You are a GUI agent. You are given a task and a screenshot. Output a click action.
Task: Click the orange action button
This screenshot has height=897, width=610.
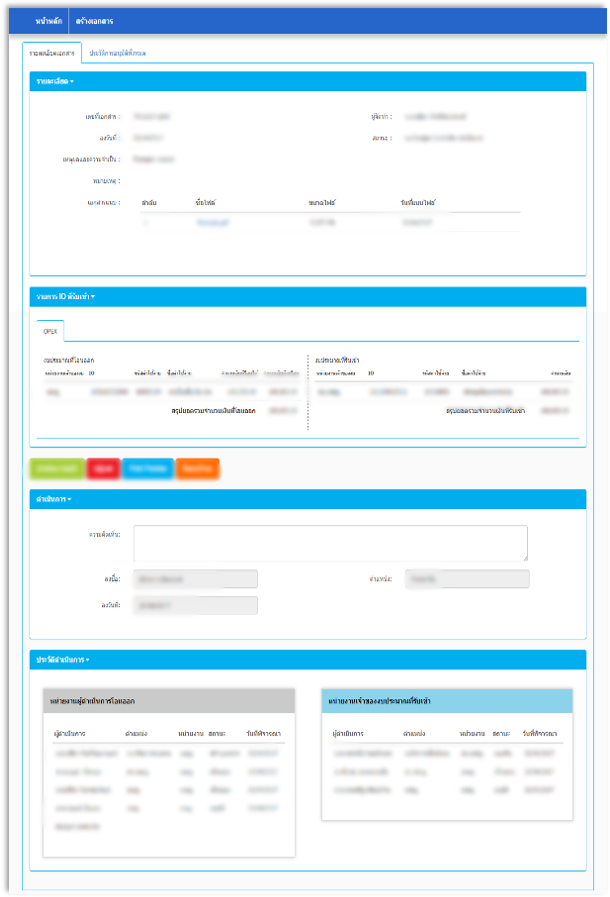click(197, 468)
